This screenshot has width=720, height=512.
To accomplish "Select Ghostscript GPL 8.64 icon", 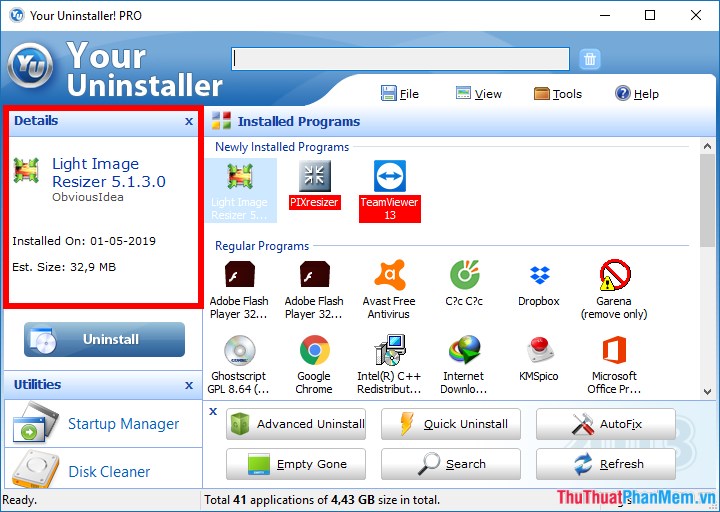I will pyautogui.click(x=240, y=351).
